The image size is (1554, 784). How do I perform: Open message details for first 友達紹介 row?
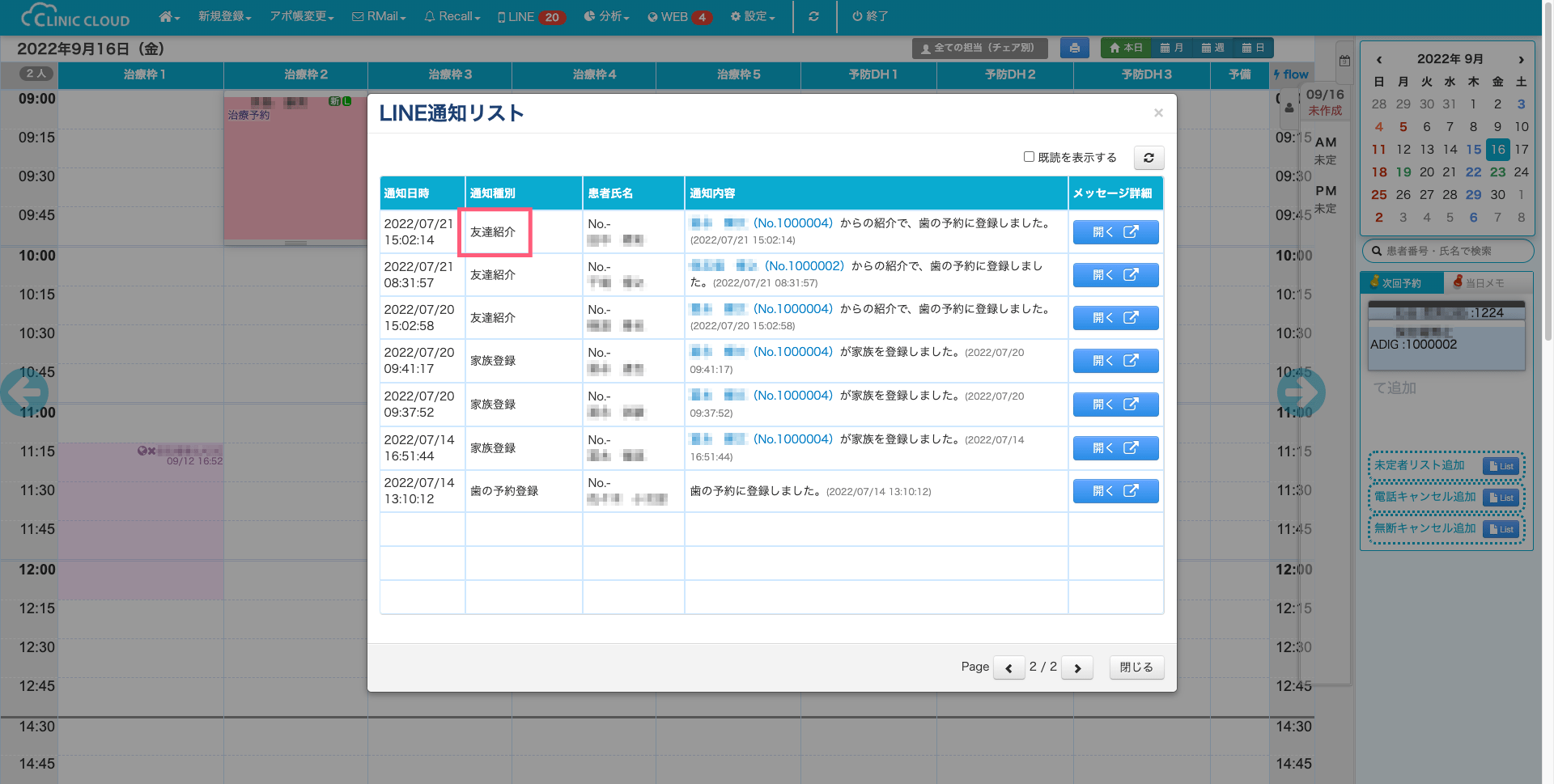[x=1115, y=232]
